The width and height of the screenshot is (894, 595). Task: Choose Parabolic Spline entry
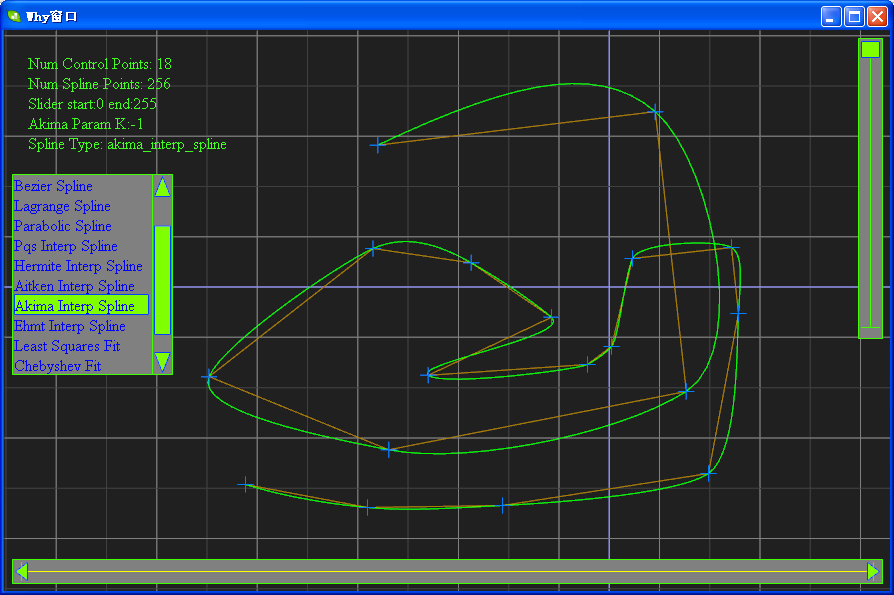click(63, 226)
